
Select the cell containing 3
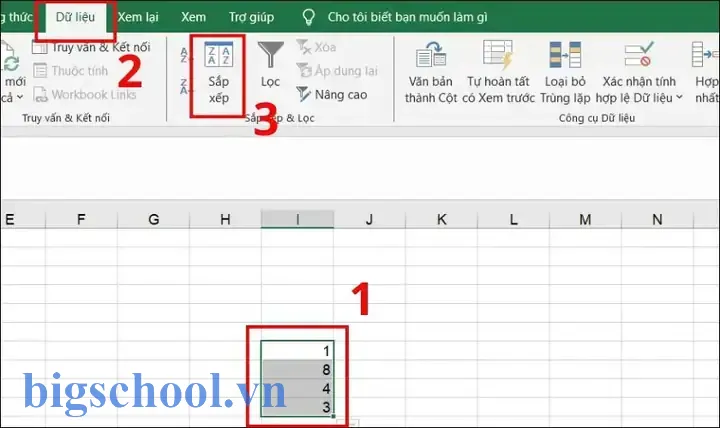tap(298, 407)
